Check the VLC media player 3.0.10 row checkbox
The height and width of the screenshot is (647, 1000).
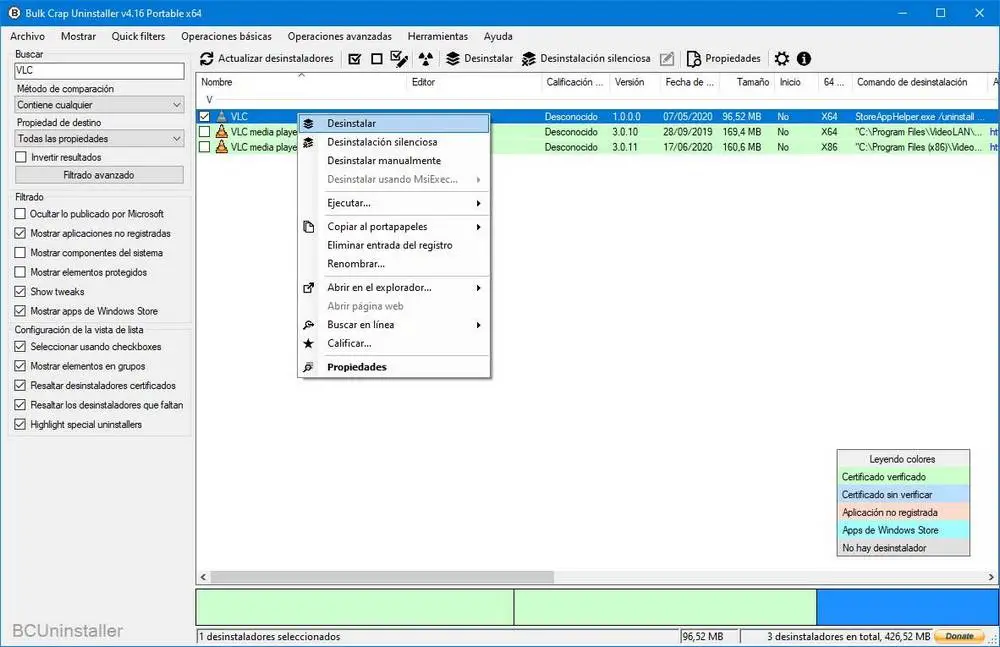[x=204, y=131]
